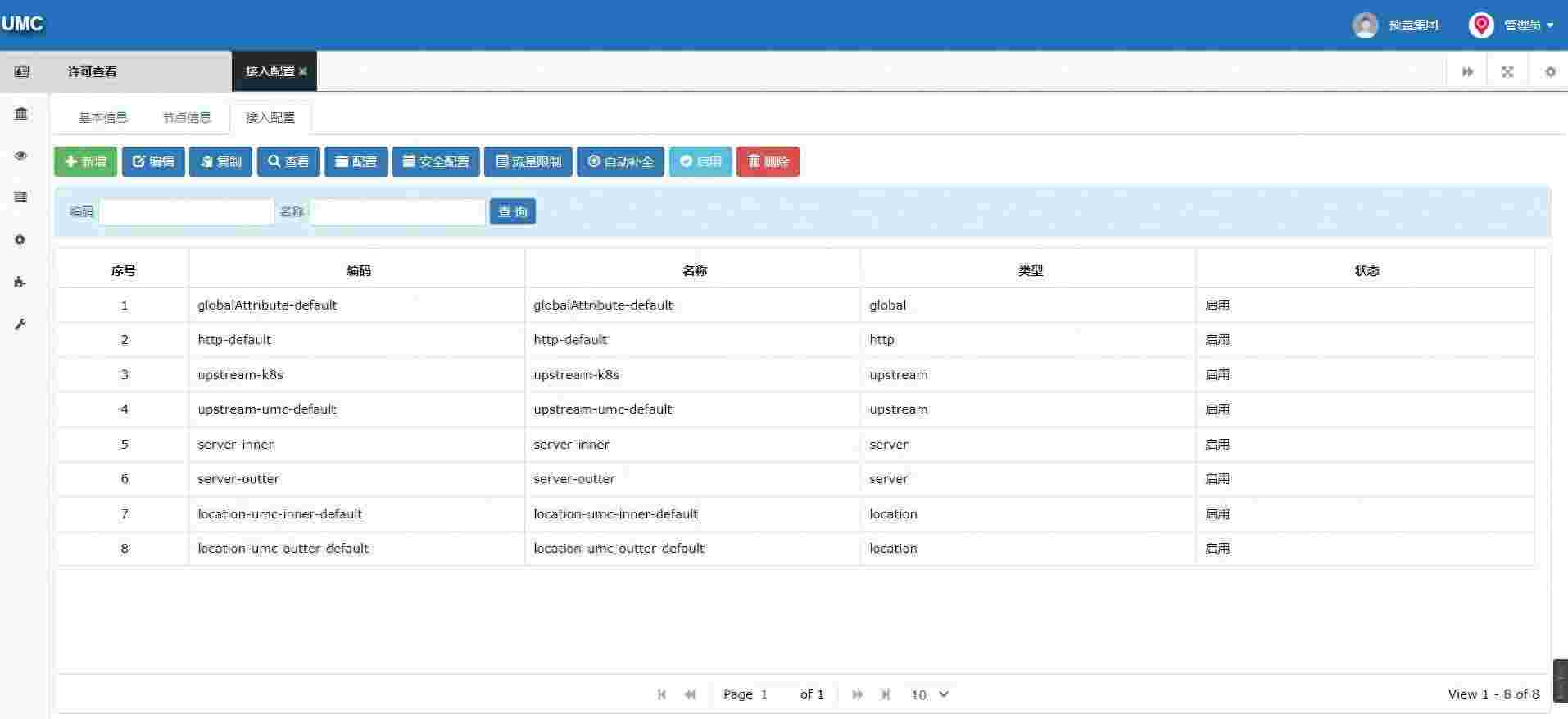Screen dimensions: 1568x719
Task: Select the http-default code cell
Action: click(357, 339)
